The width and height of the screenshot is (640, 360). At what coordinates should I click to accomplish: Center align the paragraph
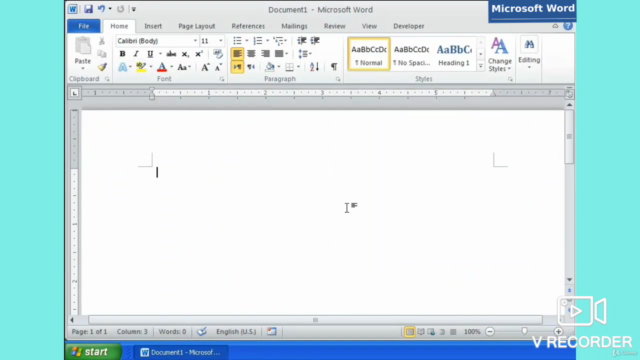tap(251, 53)
